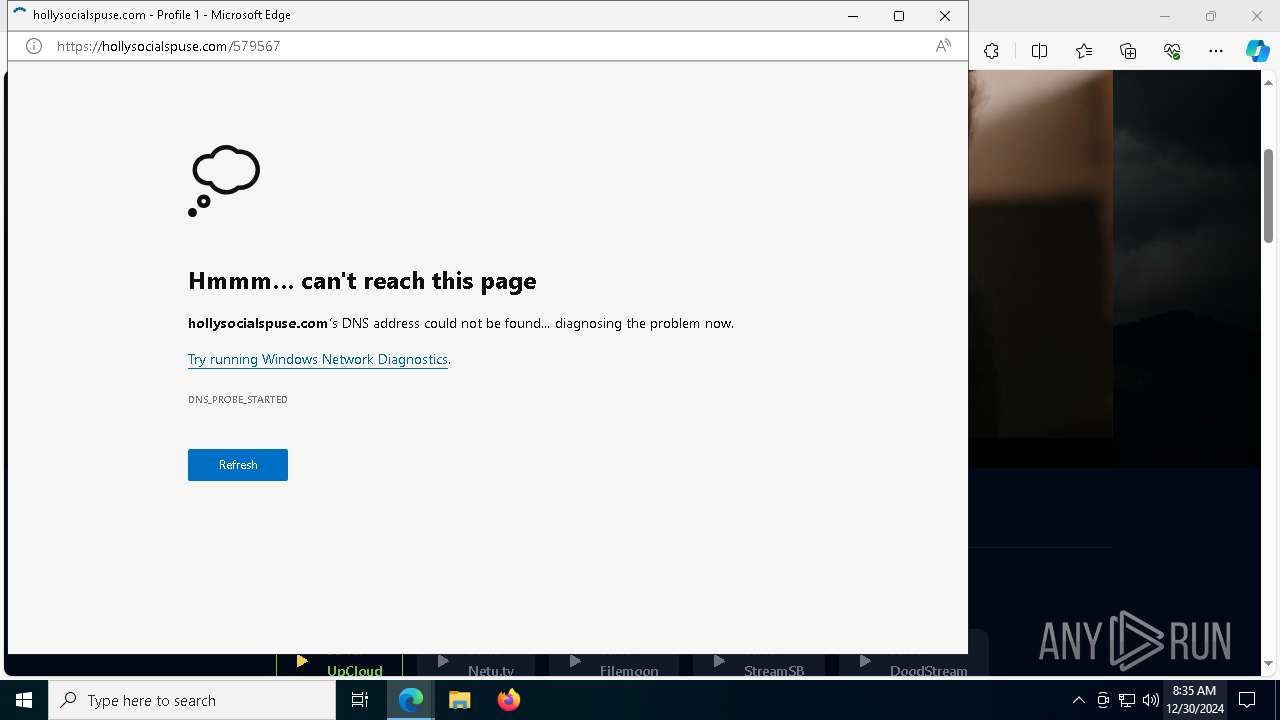The height and width of the screenshot is (720, 1280).
Task: Select the Filemoon server tab
Action: pyautogui.click(x=614, y=665)
